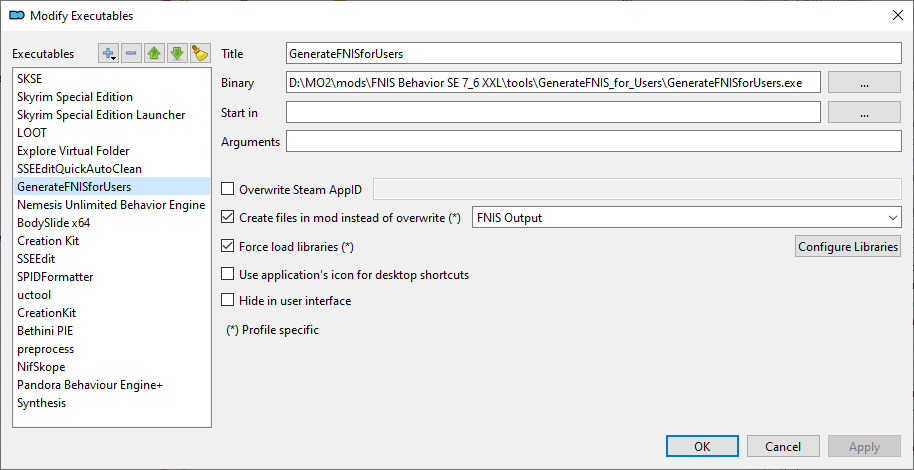Browse for binary with ellipsis button
This screenshot has width=914, height=470.
pos(864,83)
